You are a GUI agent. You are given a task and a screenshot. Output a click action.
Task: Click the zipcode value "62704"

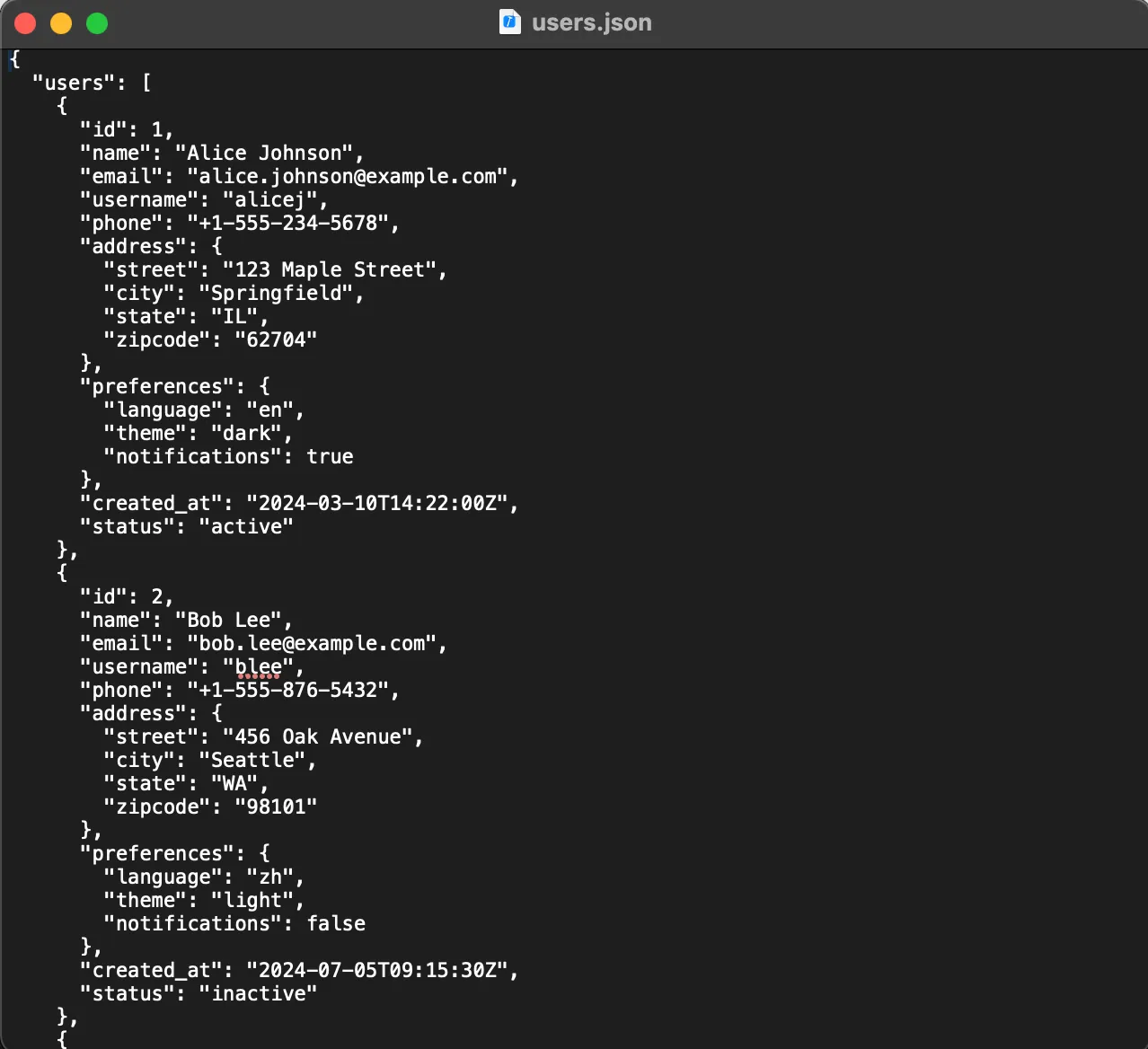coord(276,340)
